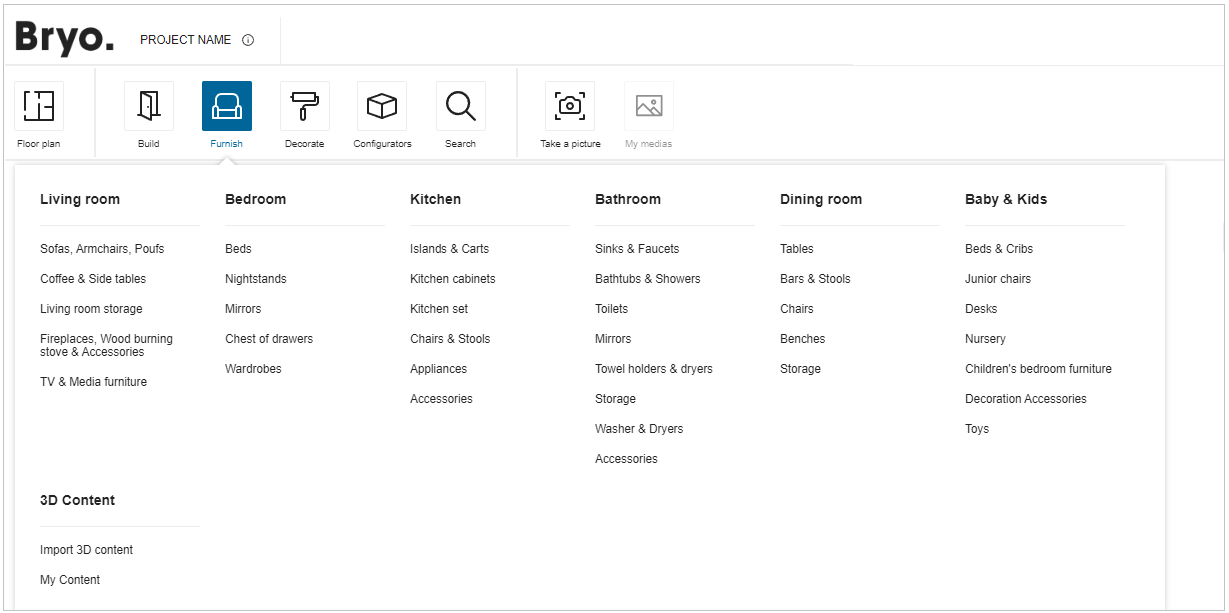Open the Decorate paint roller tool
Viewport: 1229px width, 613px height.
305,106
